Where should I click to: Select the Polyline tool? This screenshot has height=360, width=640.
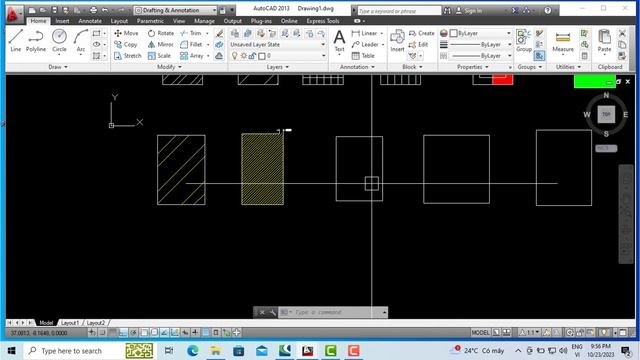pyautogui.click(x=36, y=41)
